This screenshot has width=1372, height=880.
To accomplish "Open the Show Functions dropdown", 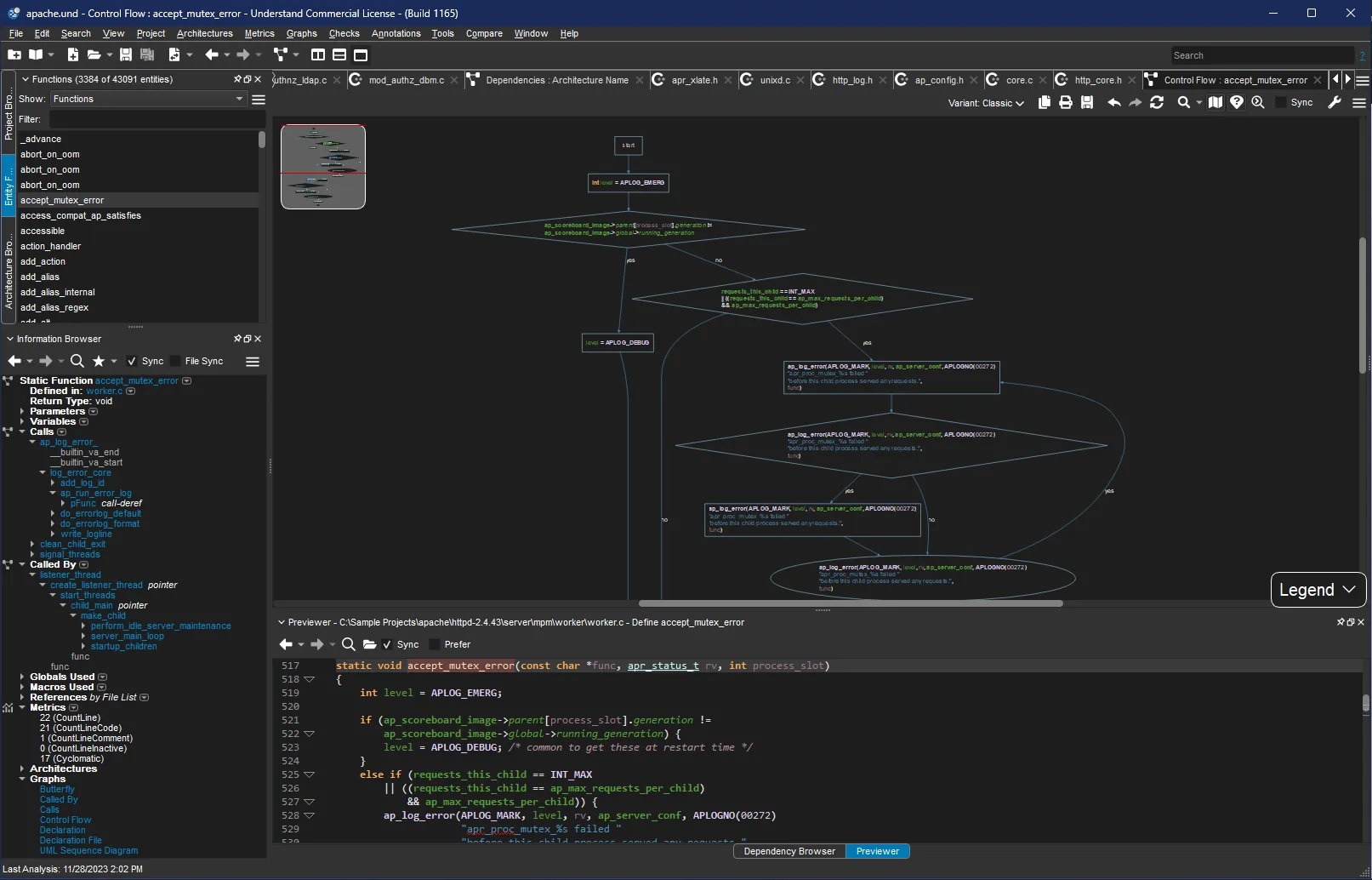I will click(147, 99).
